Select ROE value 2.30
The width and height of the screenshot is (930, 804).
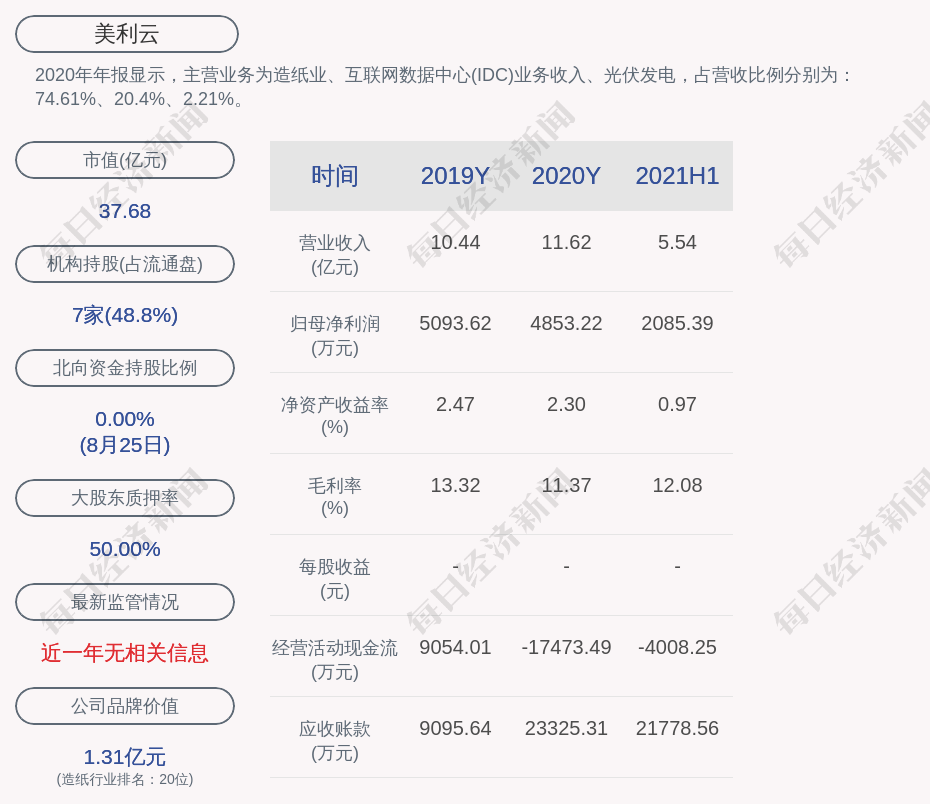coord(566,404)
